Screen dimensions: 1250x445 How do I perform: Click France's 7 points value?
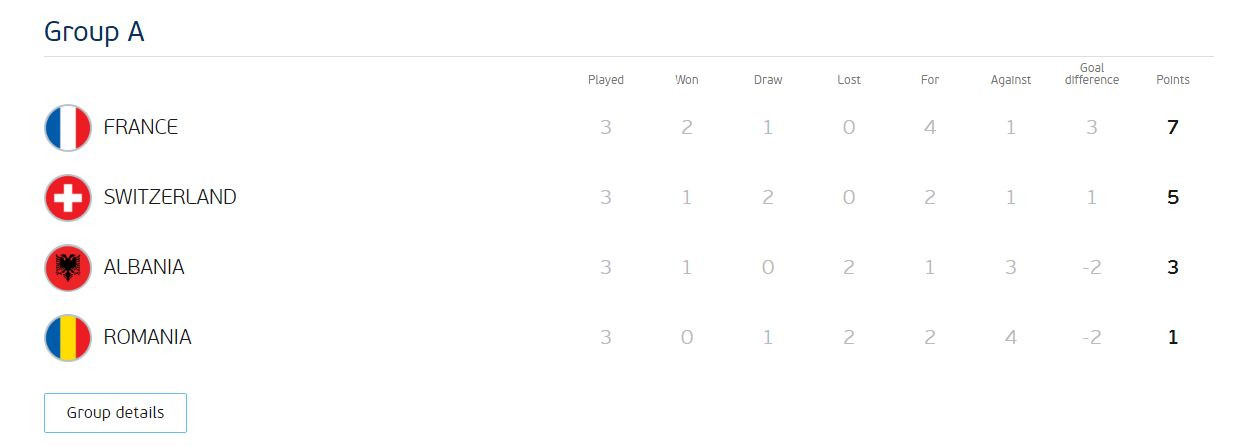[1173, 128]
